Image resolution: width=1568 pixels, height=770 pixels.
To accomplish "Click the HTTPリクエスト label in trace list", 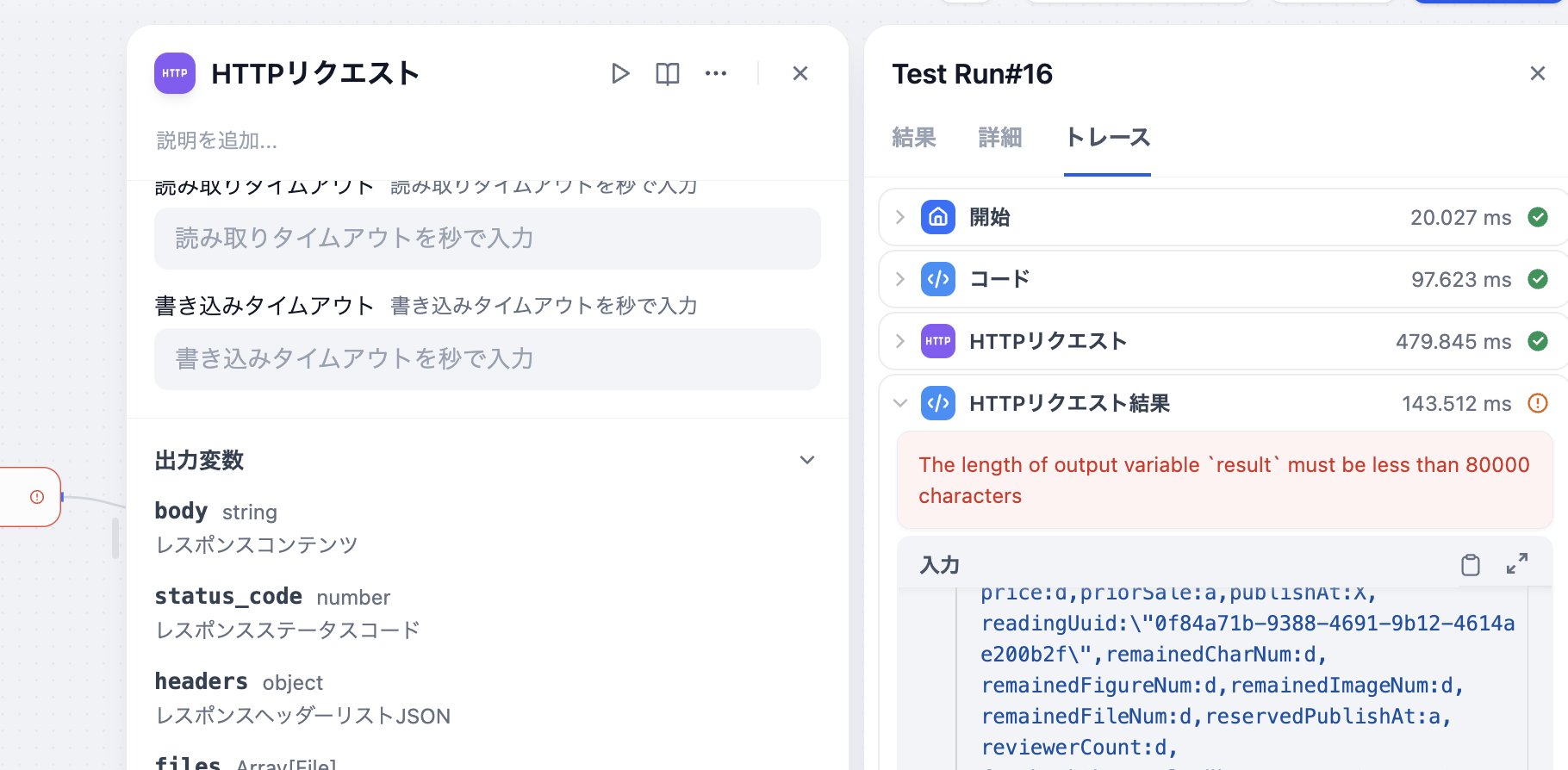I will [x=1048, y=341].
